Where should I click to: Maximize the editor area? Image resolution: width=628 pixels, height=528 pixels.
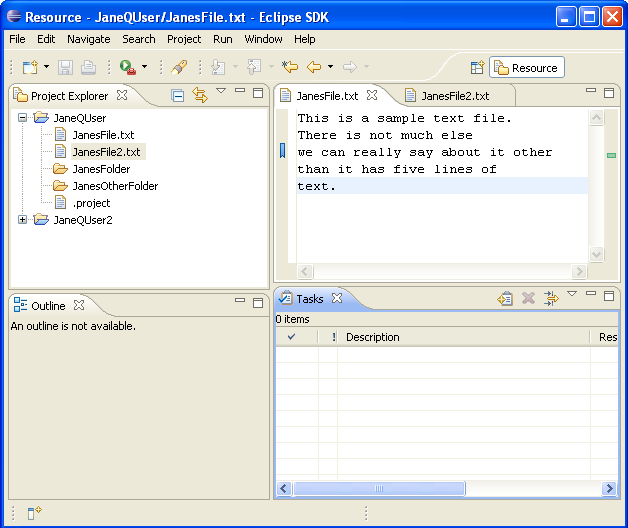(x=609, y=93)
